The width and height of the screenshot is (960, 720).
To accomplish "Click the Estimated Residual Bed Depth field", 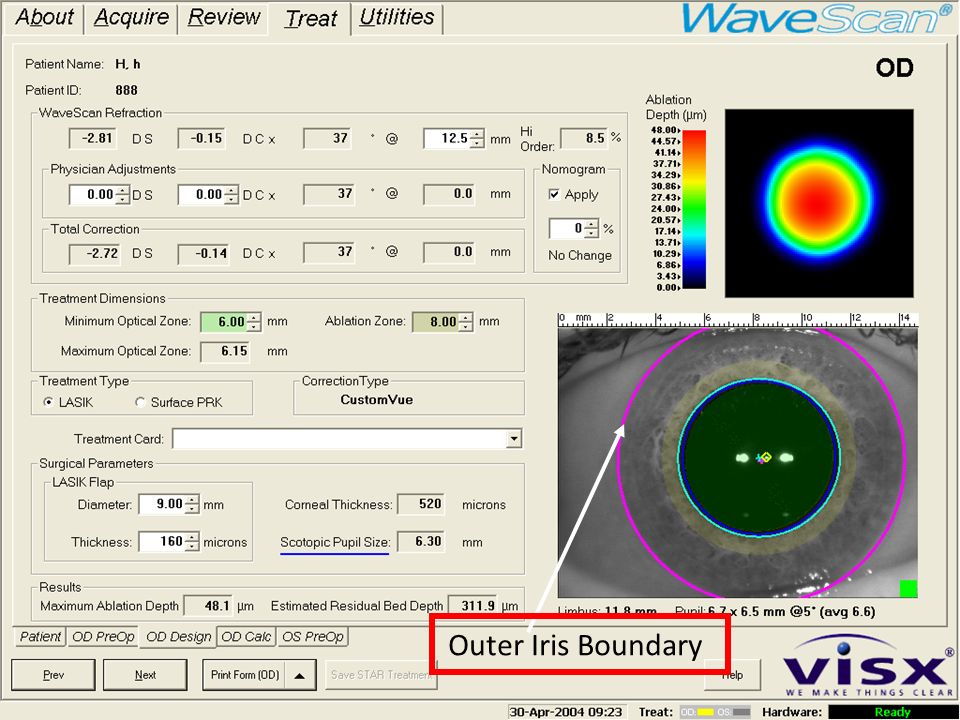I will click(x=473, y=606).
